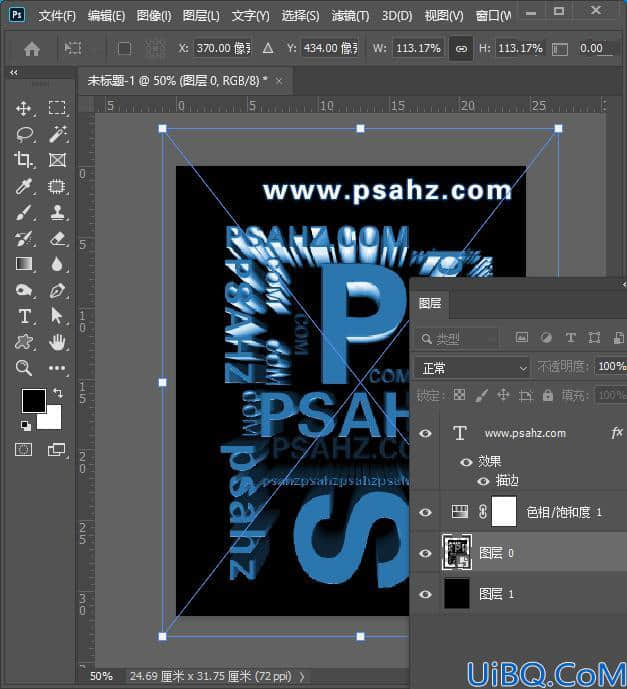The image size is (627, 689).
Task: Toggle Quick Mask mode
Action: click(x=24, y=450)
